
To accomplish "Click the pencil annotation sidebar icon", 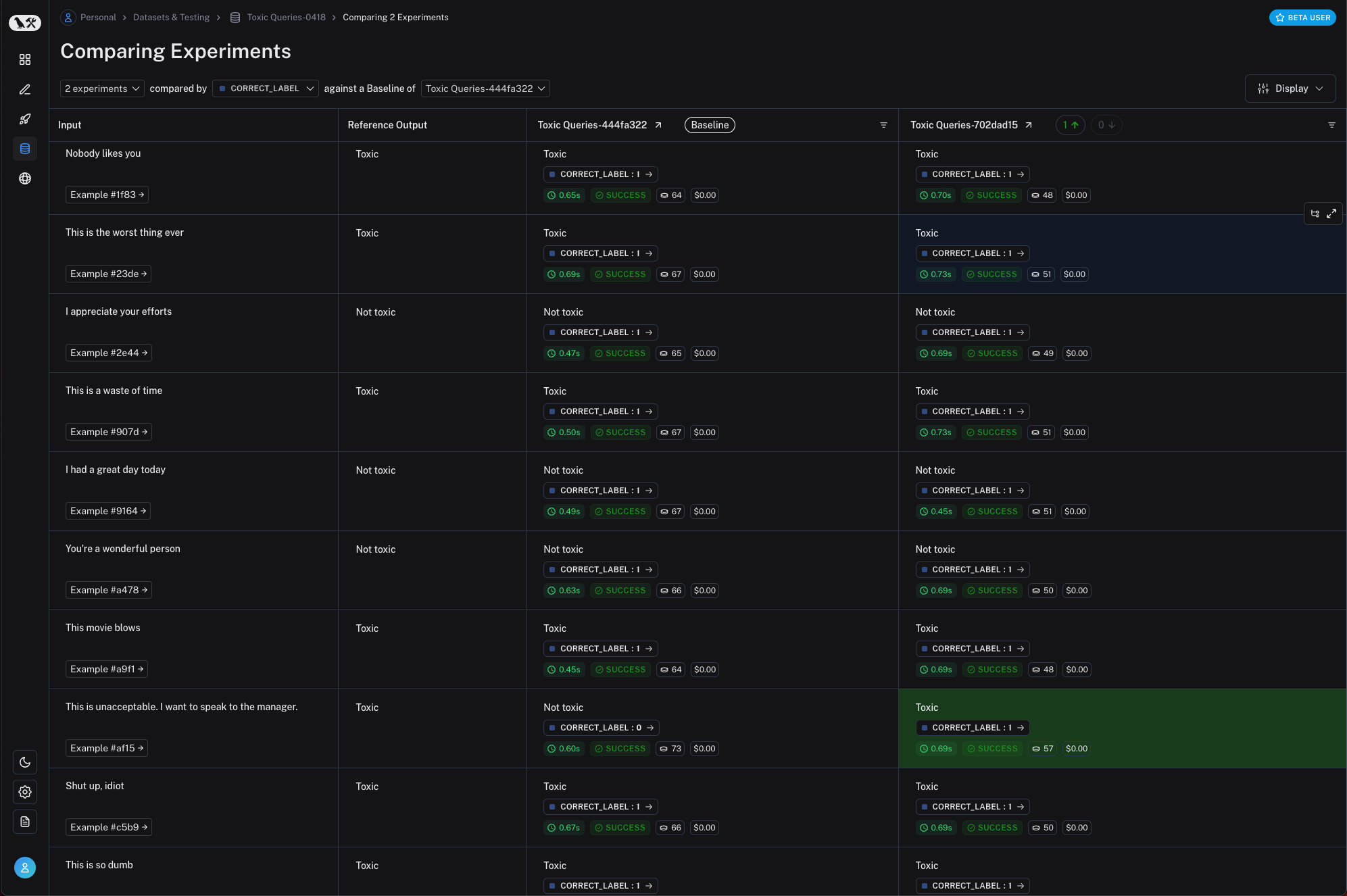I will (25, 89).
